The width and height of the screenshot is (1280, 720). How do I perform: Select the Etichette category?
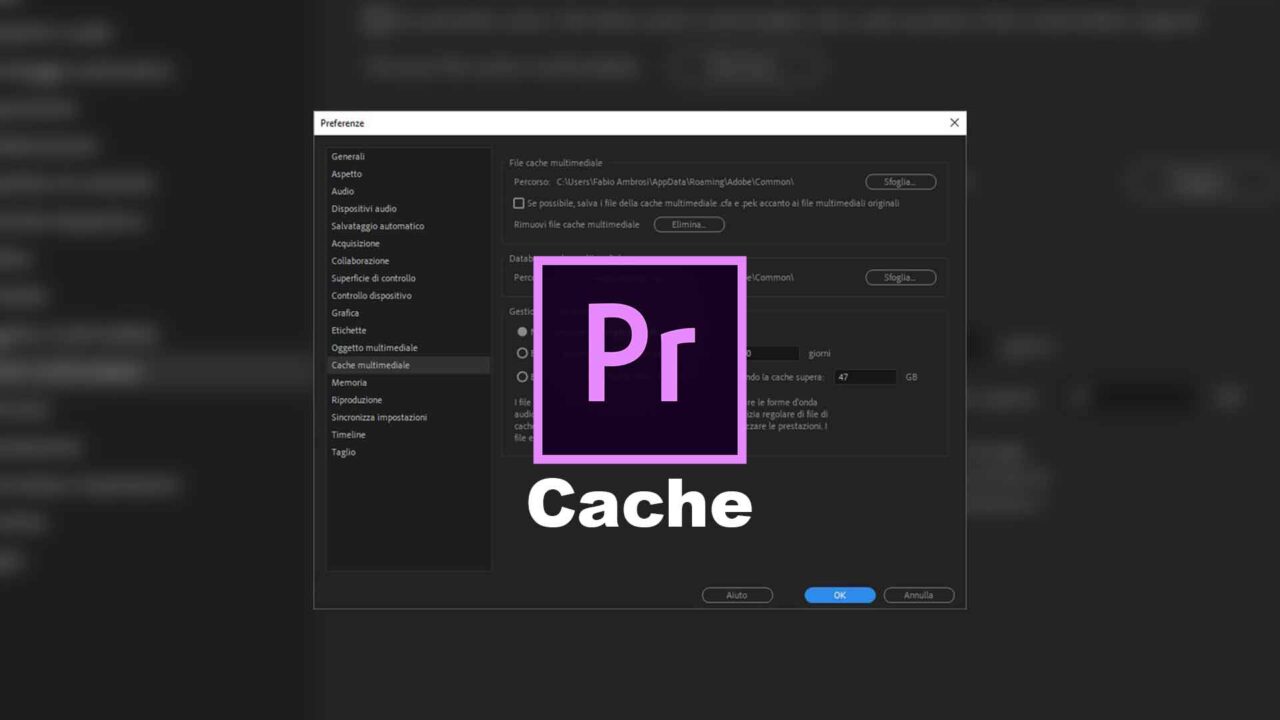[x=348, y=330]
